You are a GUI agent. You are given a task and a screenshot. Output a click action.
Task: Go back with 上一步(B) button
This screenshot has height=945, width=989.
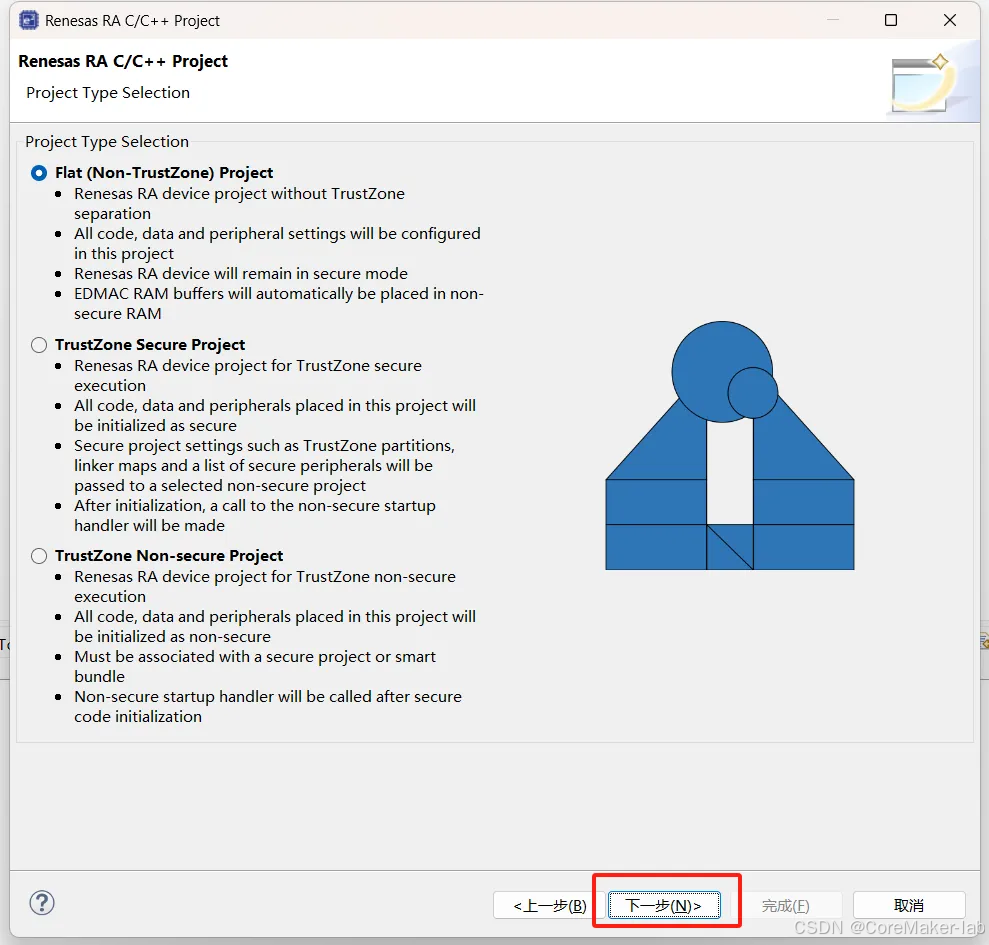[549, 906]
